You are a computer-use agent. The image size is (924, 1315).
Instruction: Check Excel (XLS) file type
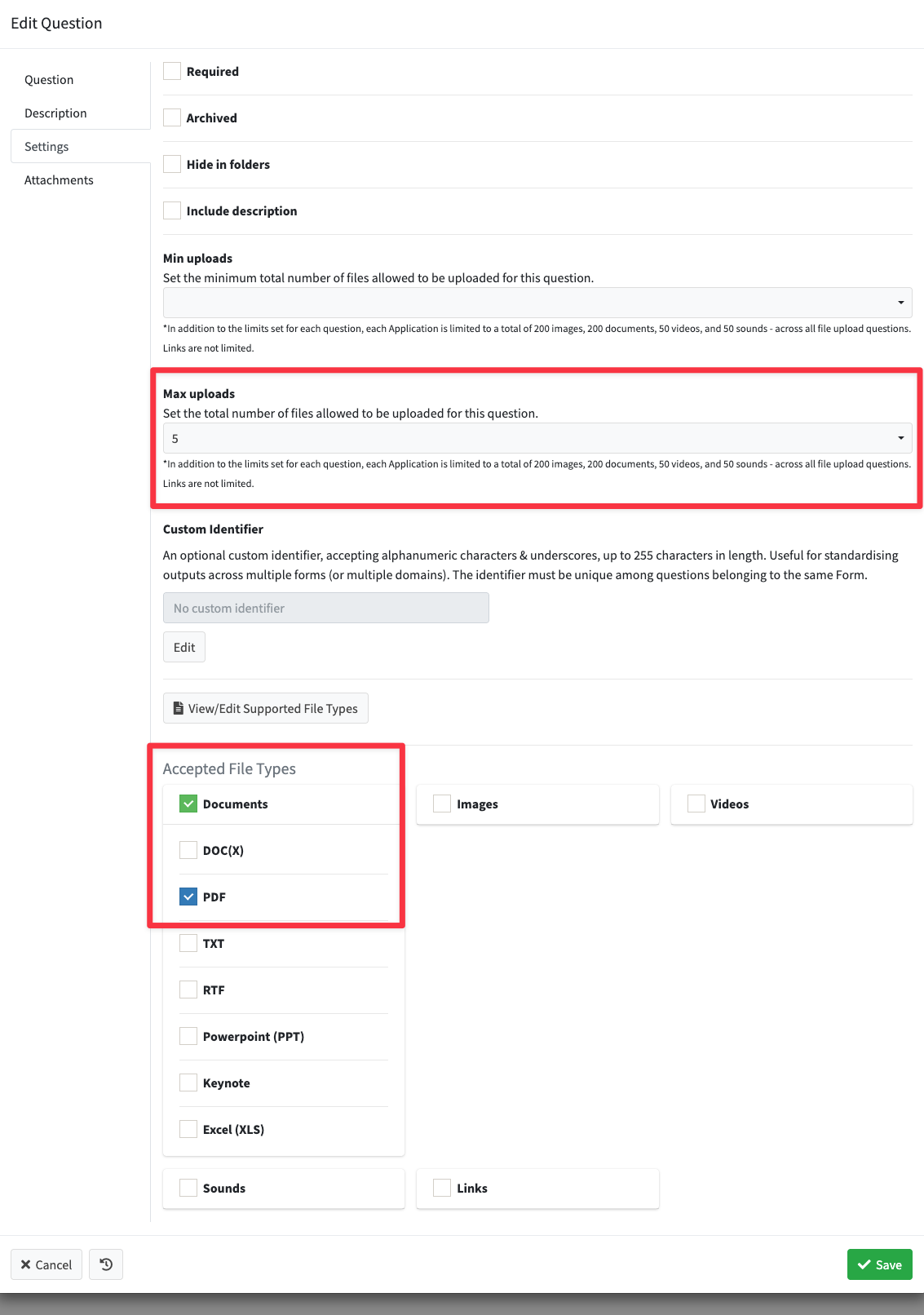click(188, 1129)
